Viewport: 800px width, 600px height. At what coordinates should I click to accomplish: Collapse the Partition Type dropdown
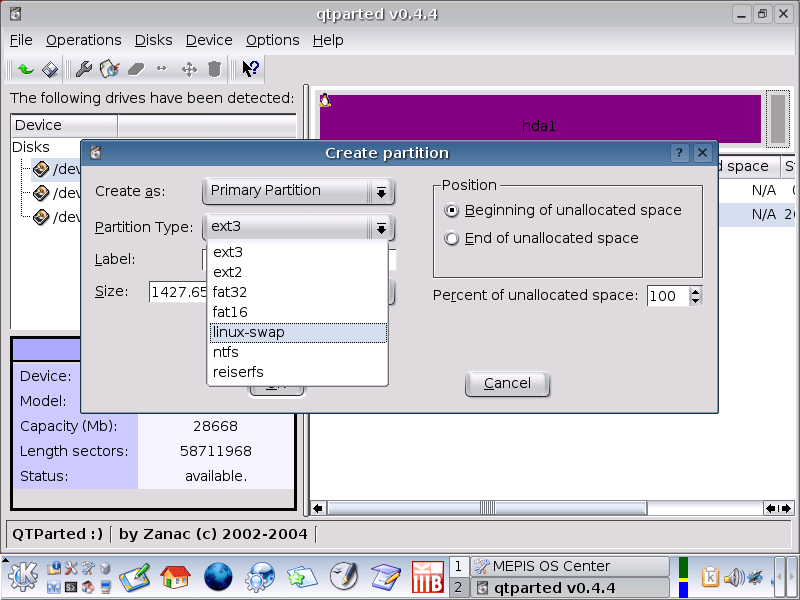click(380, 227)
